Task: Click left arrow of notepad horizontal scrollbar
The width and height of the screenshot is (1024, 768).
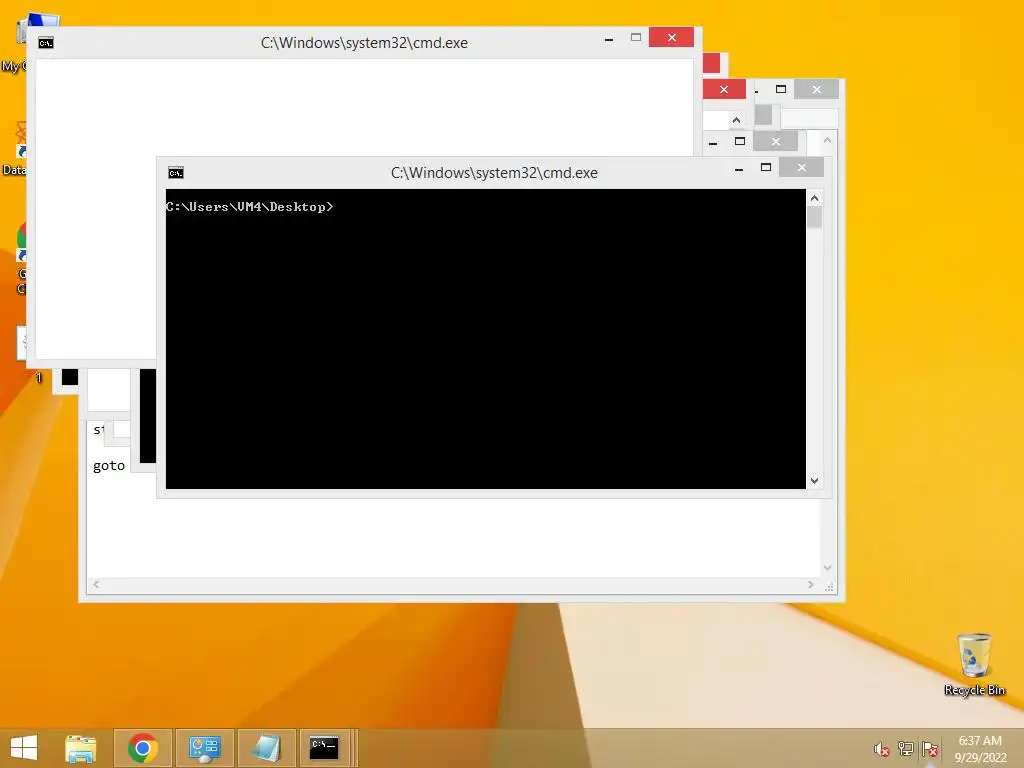Action: [x=96, y=584]
